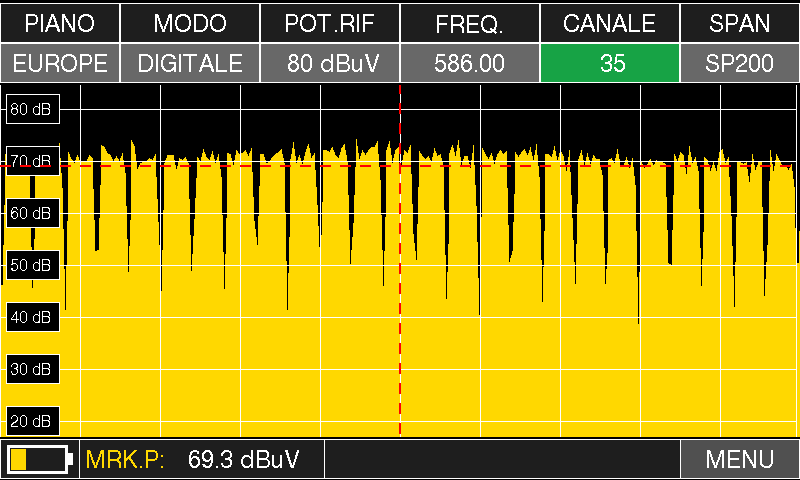This screenshot has height=480, width=800.
Task: Click the 30 dB scale label
Action: (33, 369)
